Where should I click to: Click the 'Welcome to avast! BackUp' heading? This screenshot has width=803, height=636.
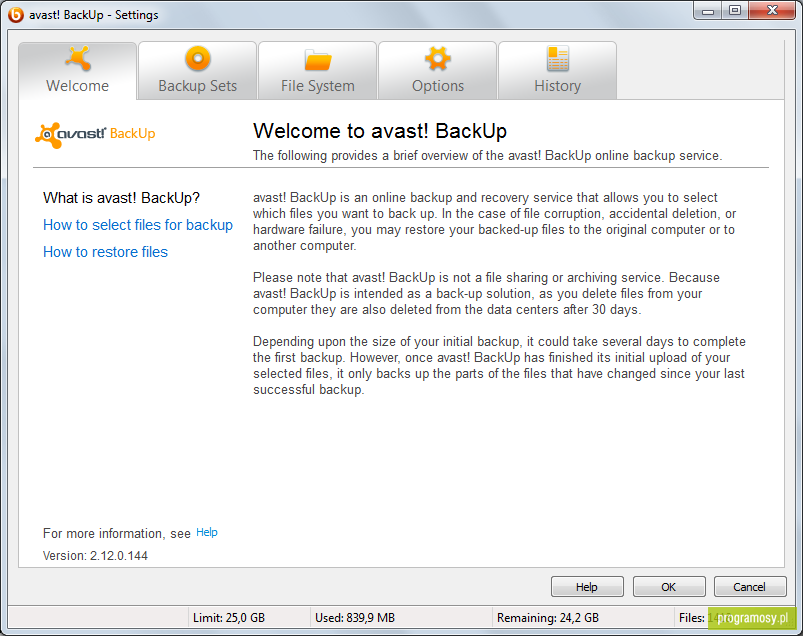pyautogui.click(x=380, y=131)
